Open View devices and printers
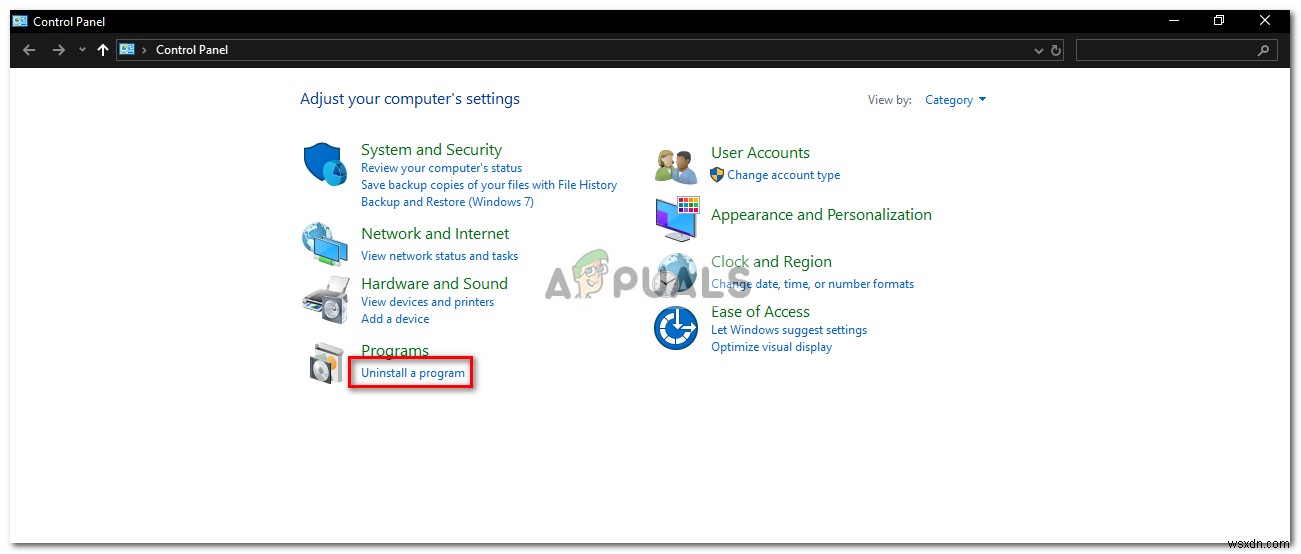The height and width of the screenshot is (554, 1301). click(427, 302)
